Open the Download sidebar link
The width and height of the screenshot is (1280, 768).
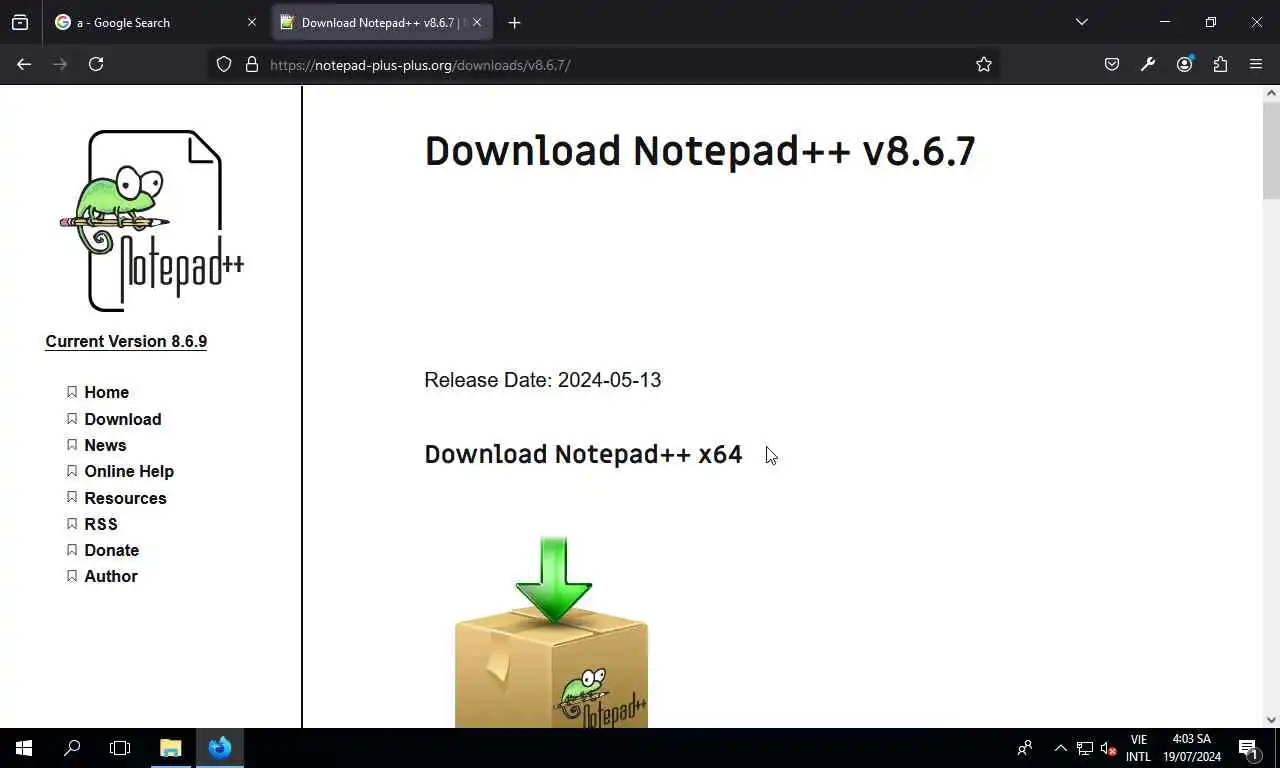122,419
